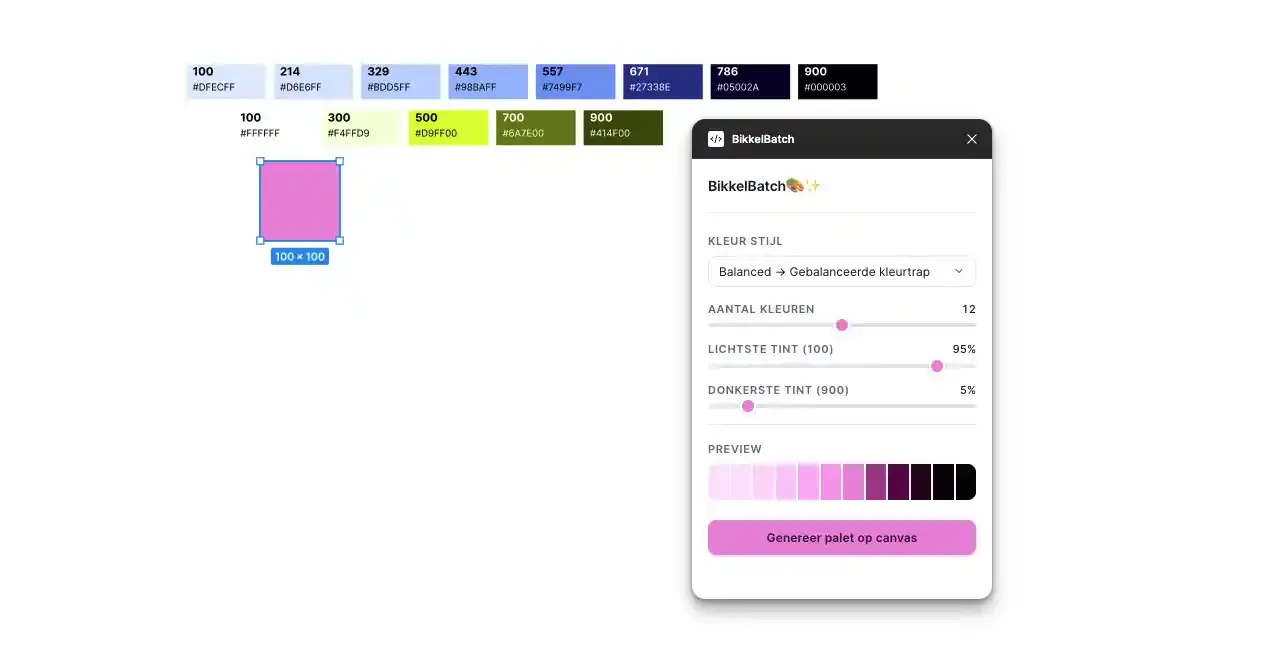Click the Aantal Kleuren slider thumb
The image size is (1280, 660).
842,325
